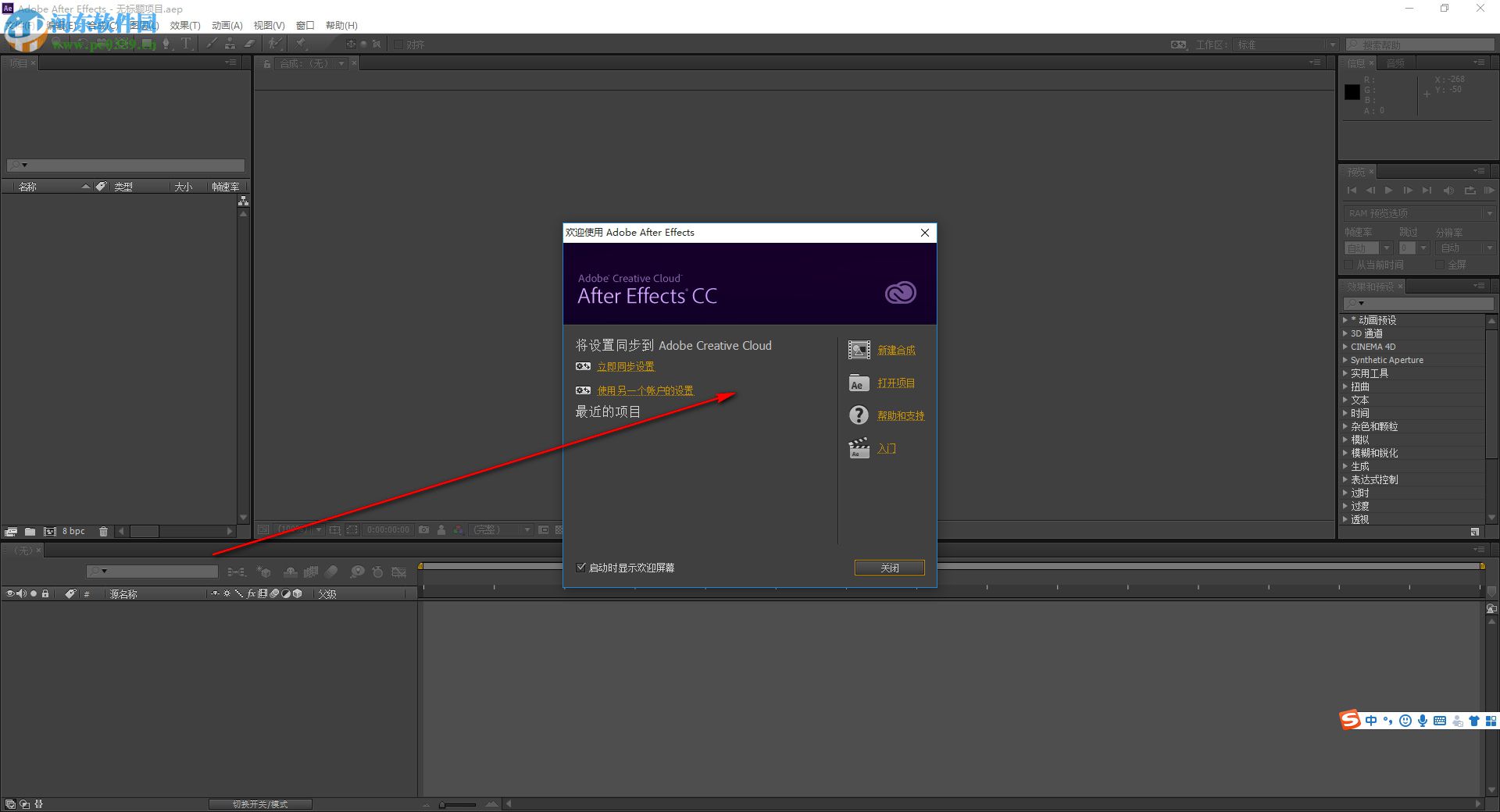Select the Puppet Pin tool

coord(302,44)
